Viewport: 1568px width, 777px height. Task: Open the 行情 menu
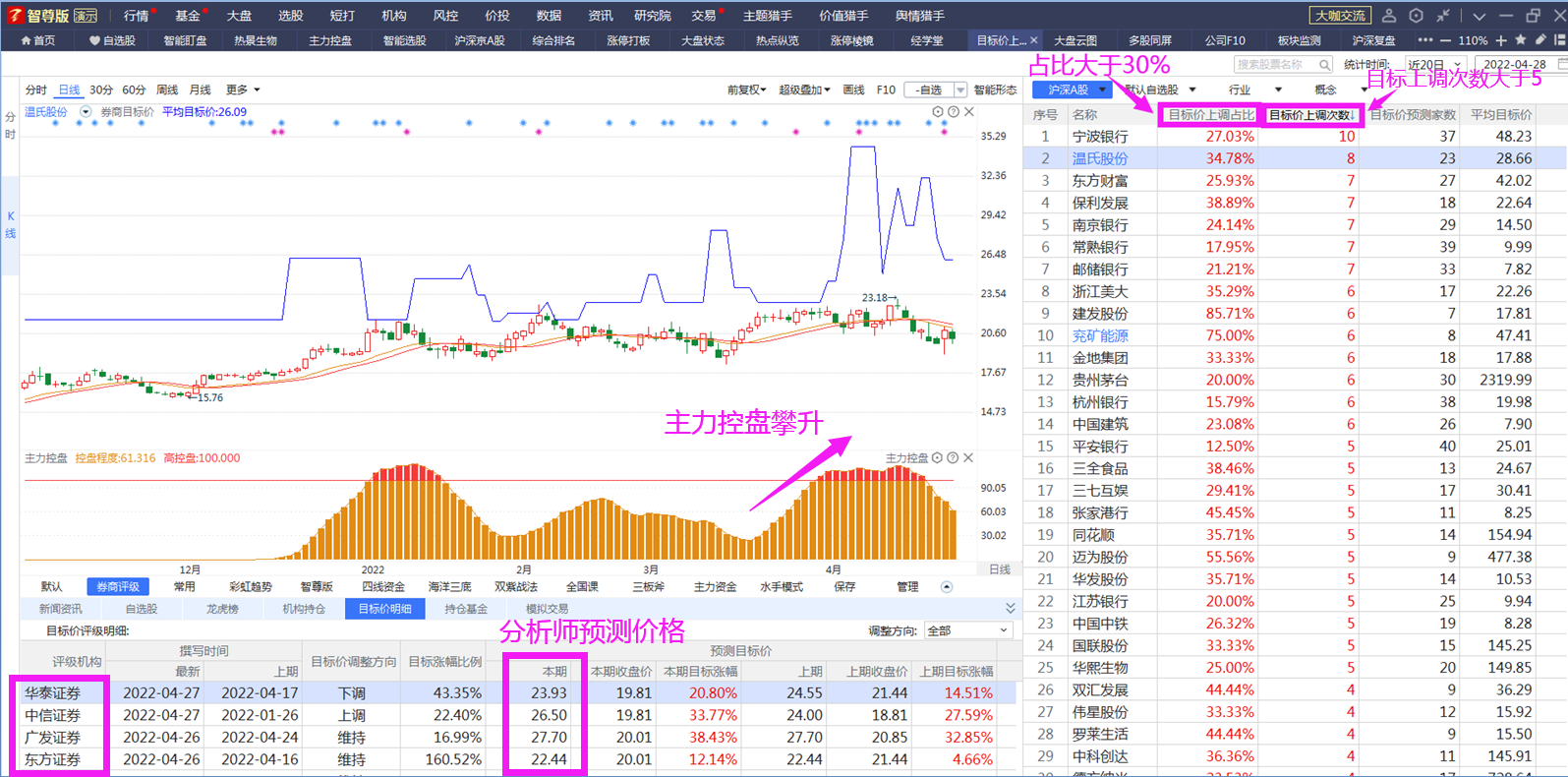pyautogui.click(x=136, y=16)
